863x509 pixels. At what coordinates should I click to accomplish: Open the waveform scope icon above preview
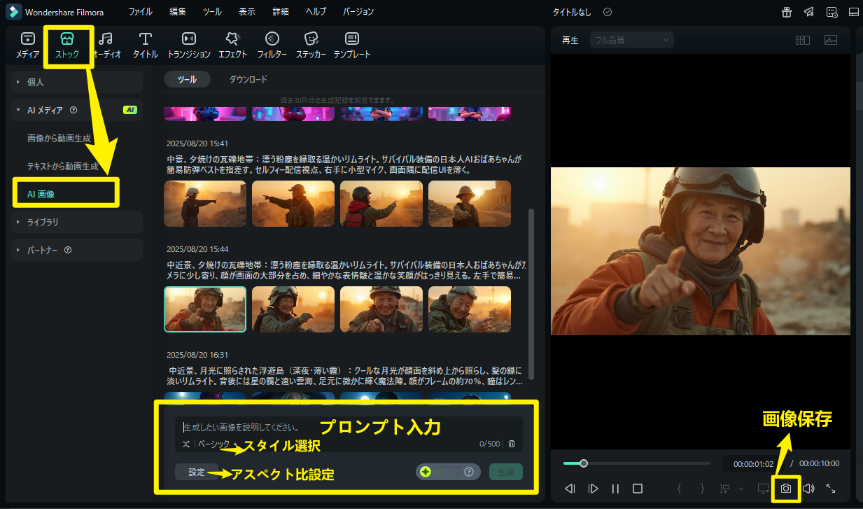click(831, 40)
